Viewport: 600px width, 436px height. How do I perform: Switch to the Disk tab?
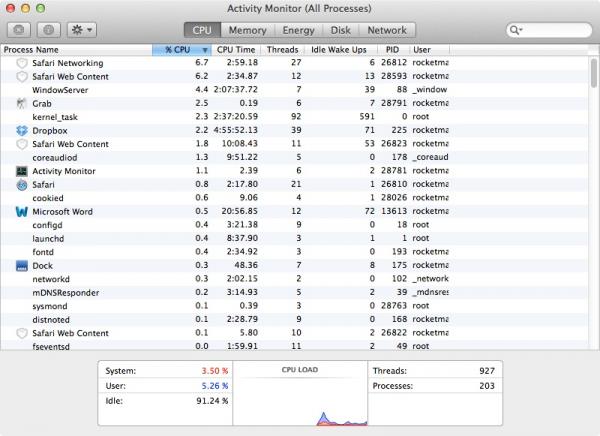pos(341,30)
